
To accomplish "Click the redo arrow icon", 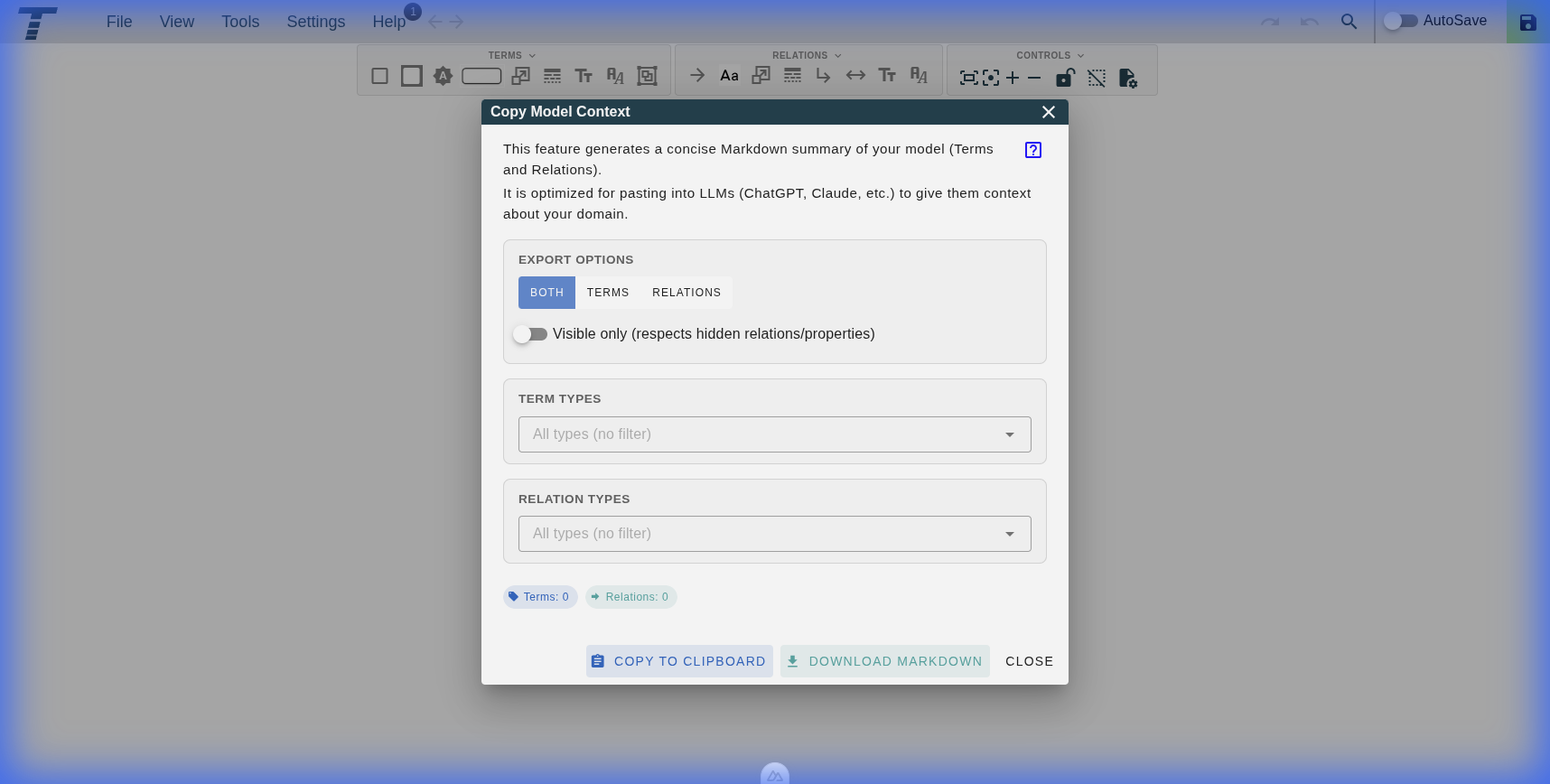I will pyautogui.click(x=1270, y=22).
